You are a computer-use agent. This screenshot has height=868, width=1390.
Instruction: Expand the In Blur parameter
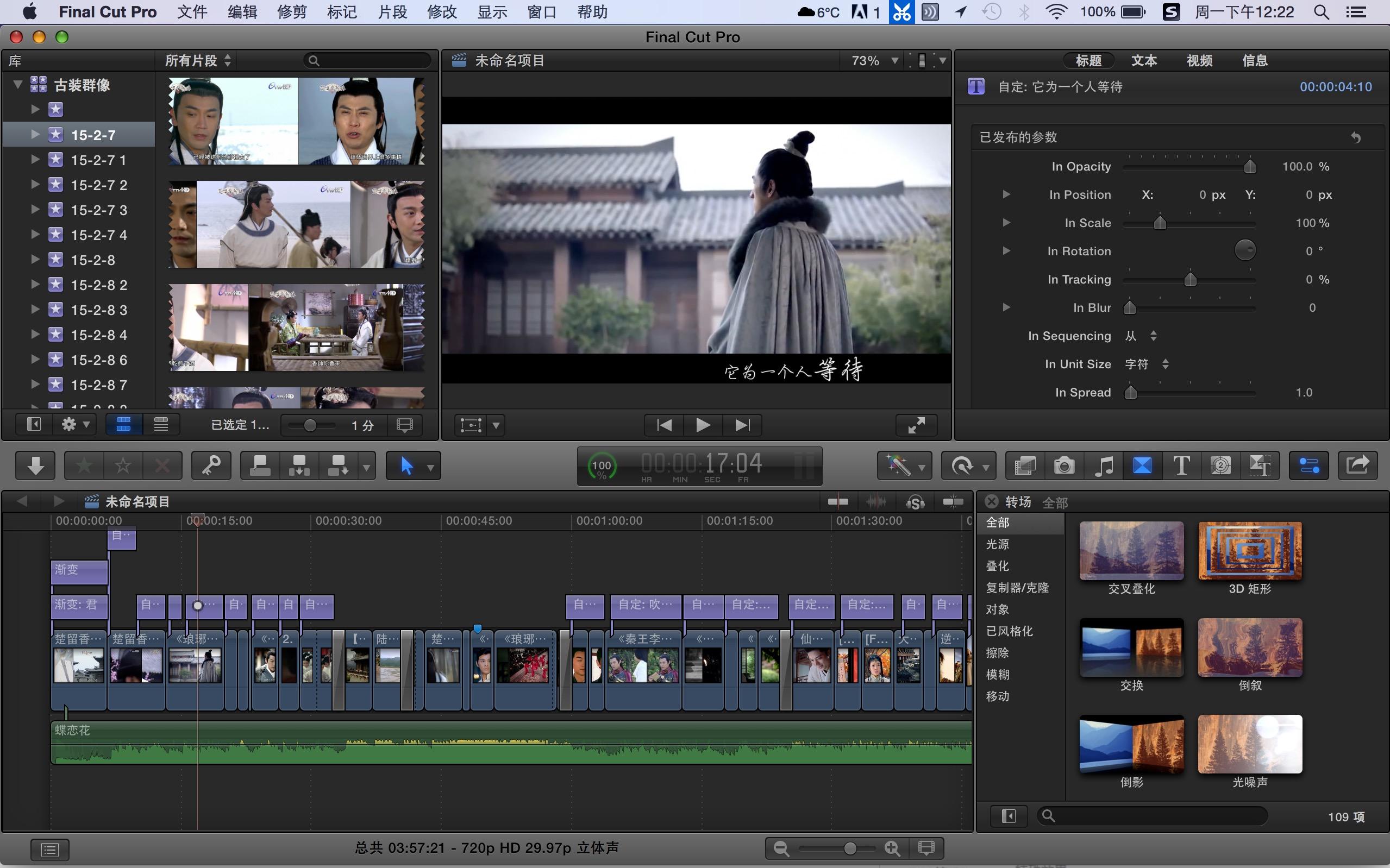tap(1006, 307)
